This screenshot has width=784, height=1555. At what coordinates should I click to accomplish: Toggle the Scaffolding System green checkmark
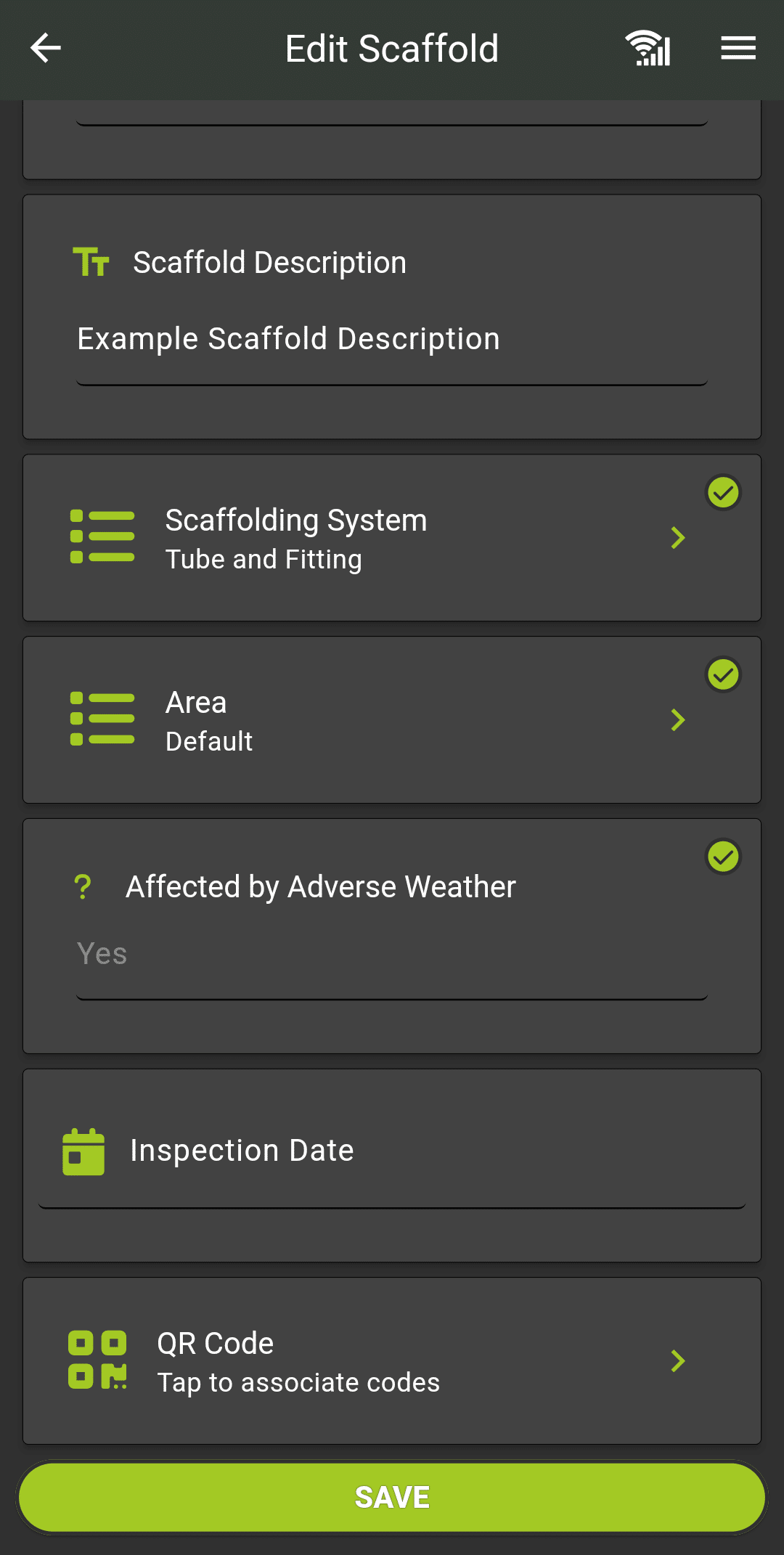723,493
